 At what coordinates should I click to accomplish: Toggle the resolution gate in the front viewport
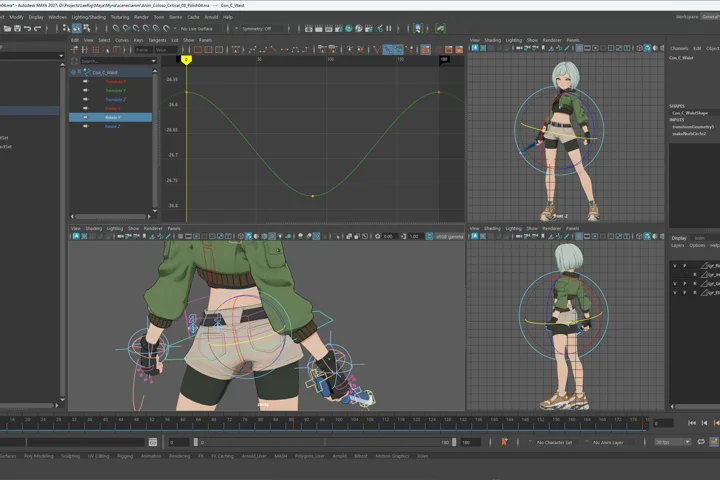[595, 48]
